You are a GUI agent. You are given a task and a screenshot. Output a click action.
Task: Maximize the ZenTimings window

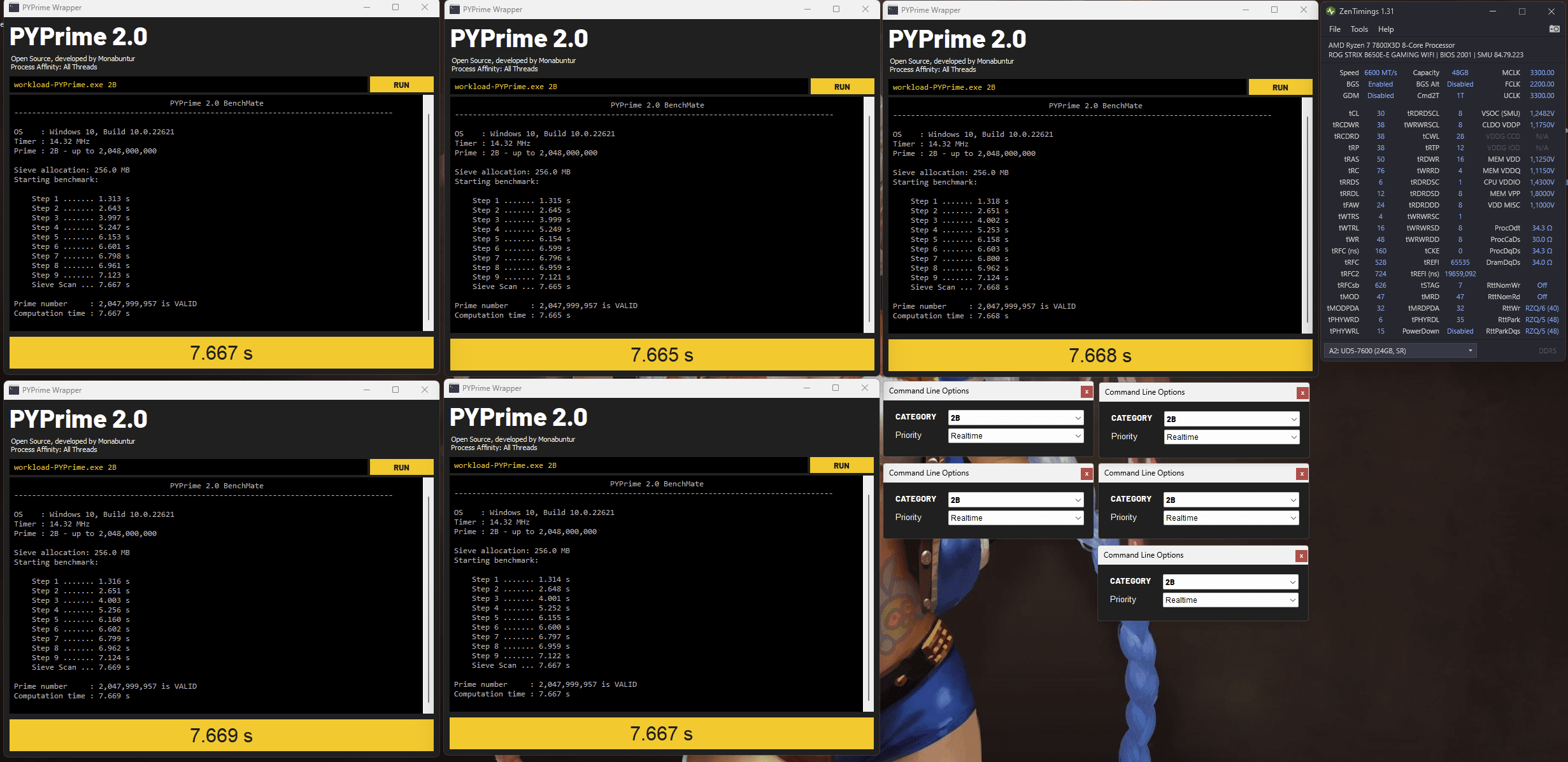point(1522,11)
